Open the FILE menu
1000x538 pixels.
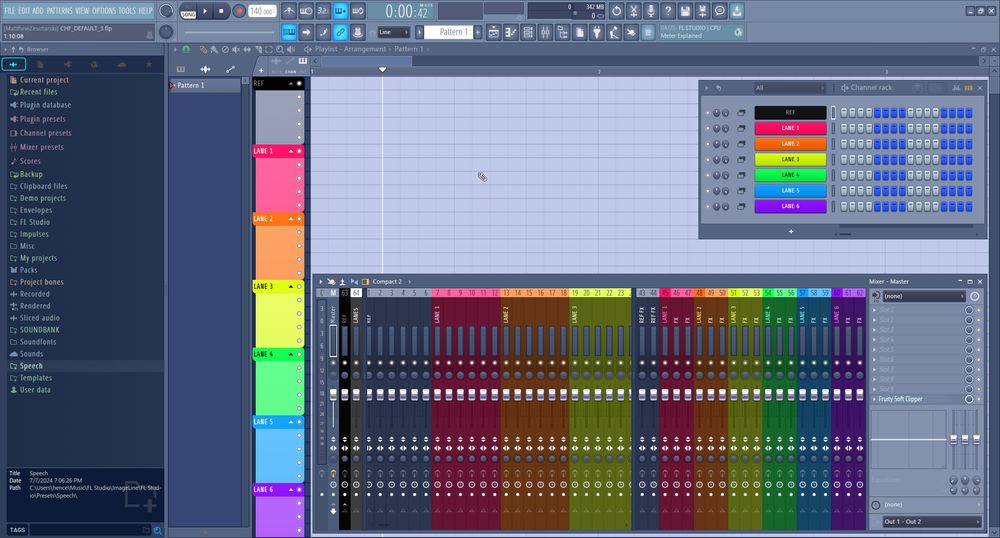click(10, 11)
